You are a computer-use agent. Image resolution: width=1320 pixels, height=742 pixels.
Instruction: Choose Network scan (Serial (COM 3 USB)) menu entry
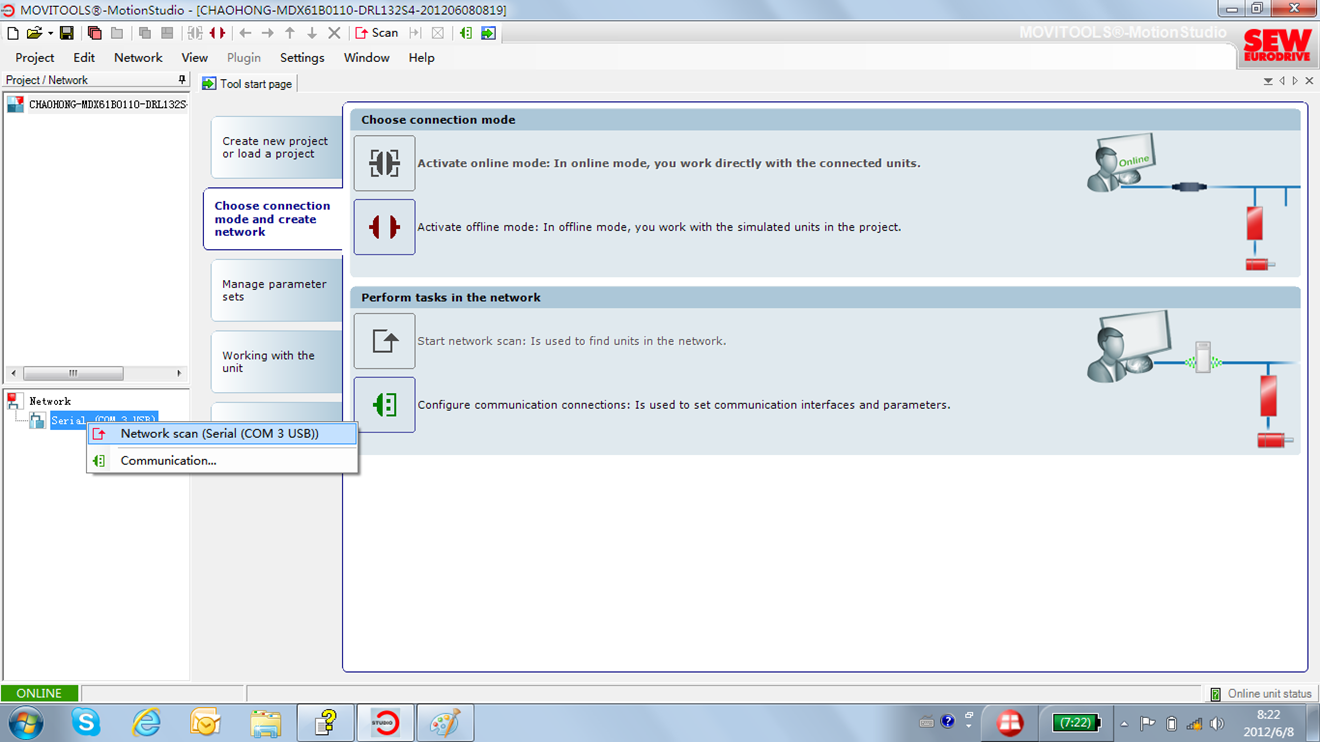(219, 434)
